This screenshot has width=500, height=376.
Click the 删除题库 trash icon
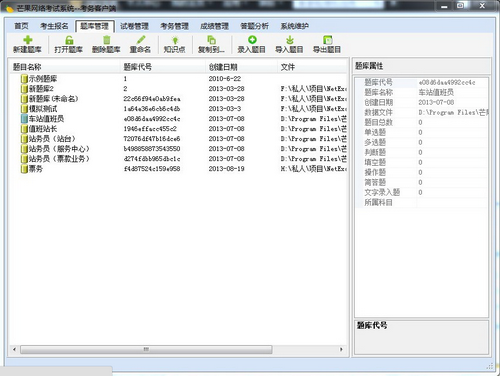107,40
